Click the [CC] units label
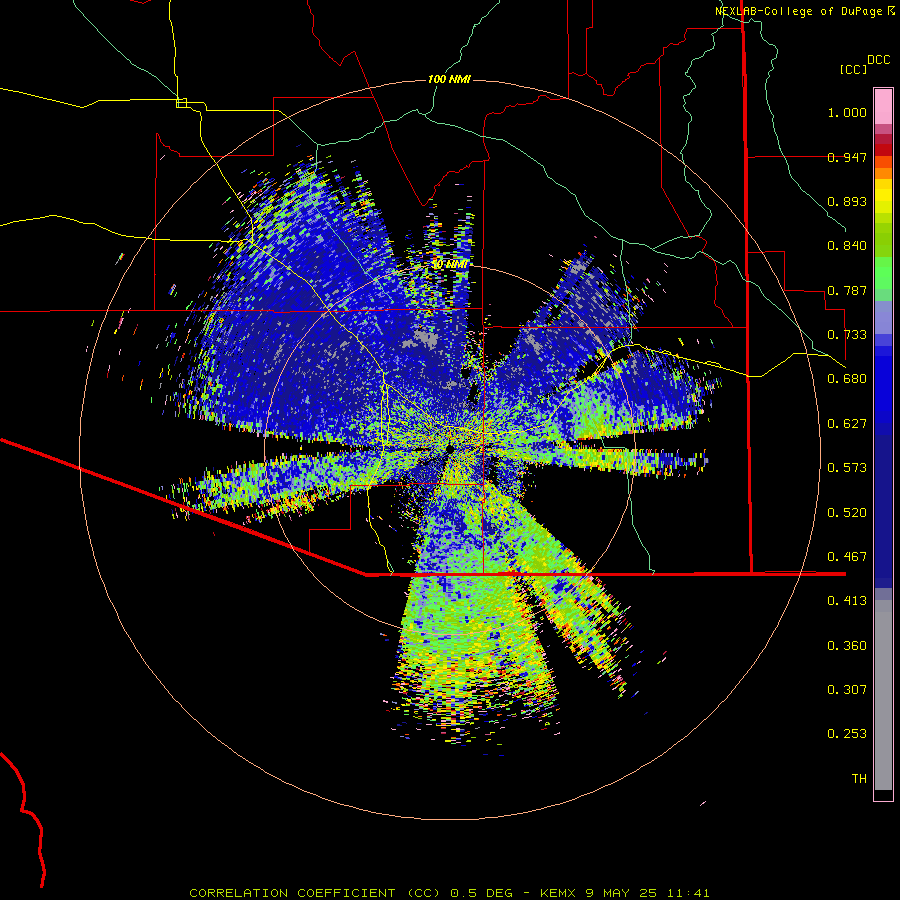Screen dimensions: 900x900 click(854, 69)
